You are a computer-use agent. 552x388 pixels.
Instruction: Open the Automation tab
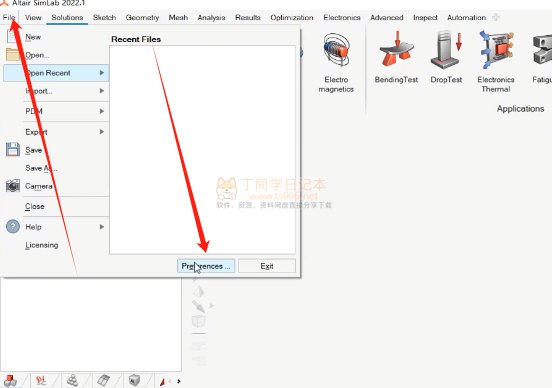pos(466,18)
